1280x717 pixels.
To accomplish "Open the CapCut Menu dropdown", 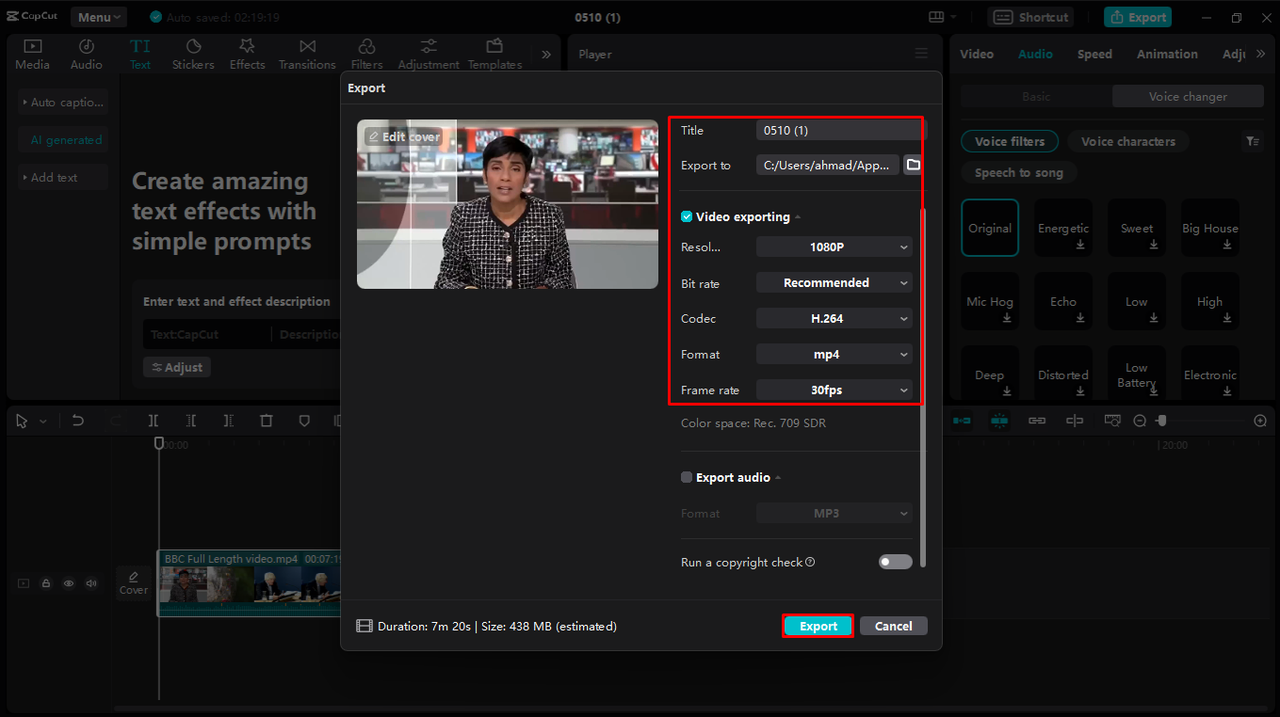I will click(98, 17).
